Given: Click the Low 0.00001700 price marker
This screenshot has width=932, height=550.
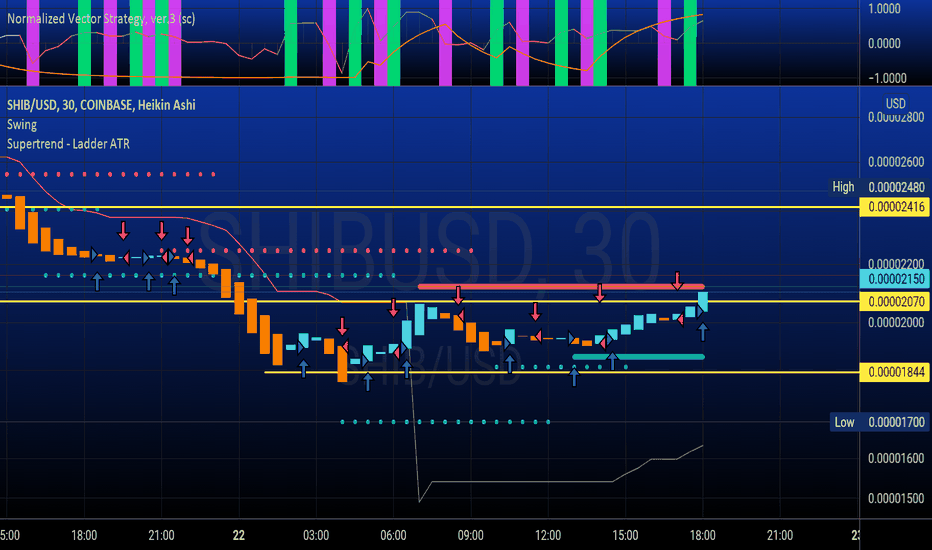Looking at the screenshot, I should point(879,422).
